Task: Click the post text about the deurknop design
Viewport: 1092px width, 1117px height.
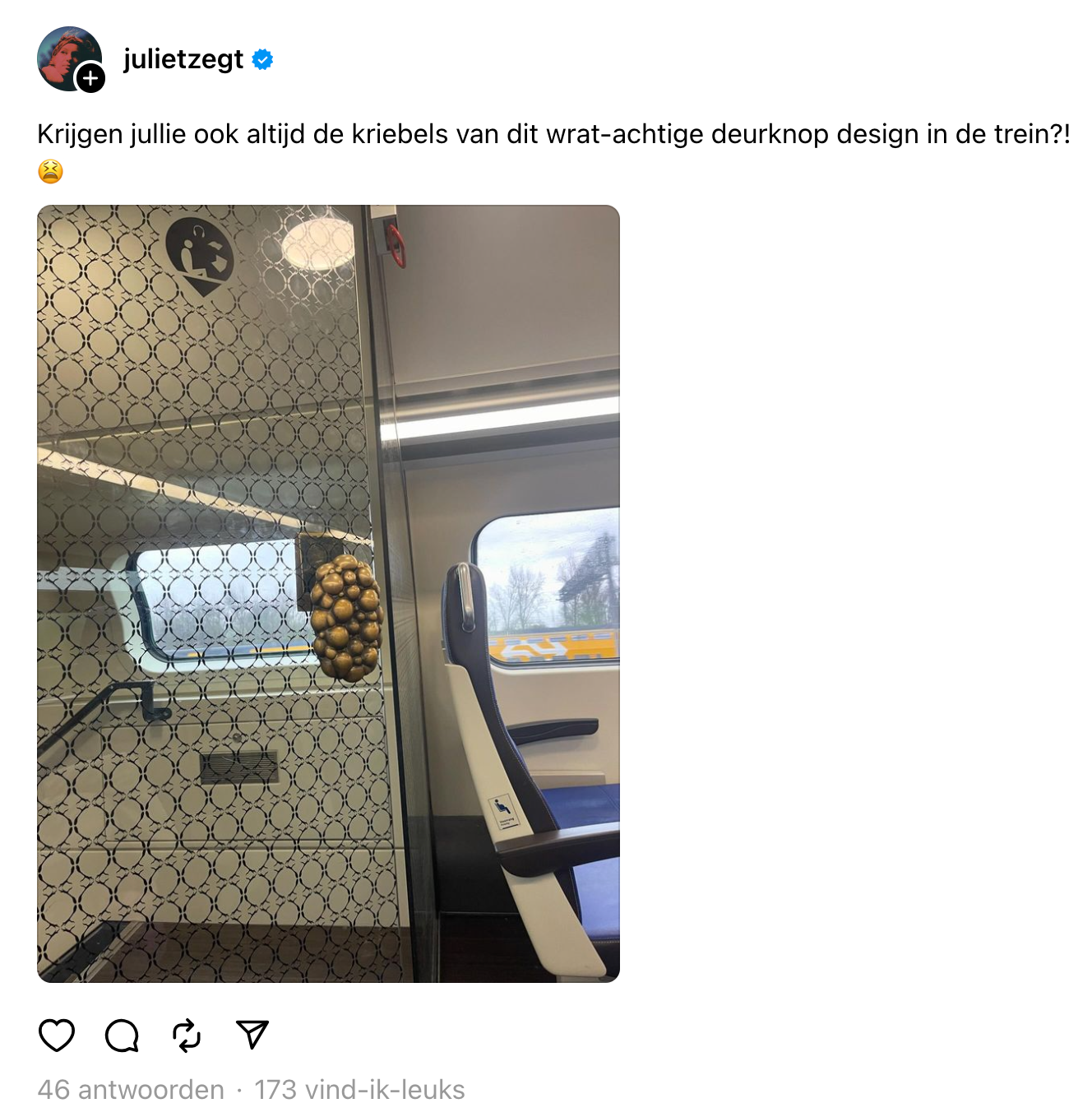Action: (554, 133)
